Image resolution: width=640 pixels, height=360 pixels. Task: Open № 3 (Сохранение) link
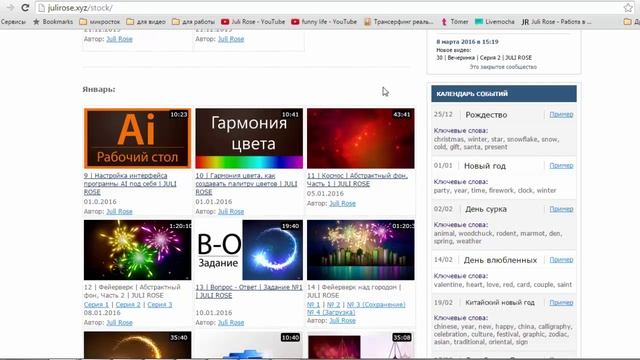pos(376,304)
